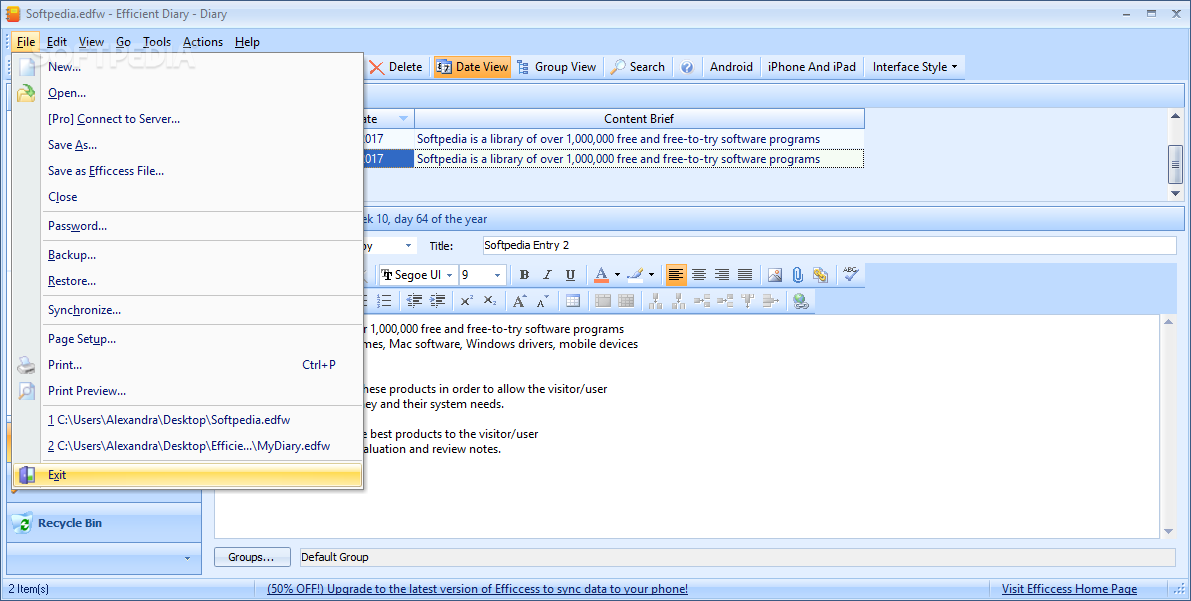Justify the text
The image size is (1191, 601).
745,275
